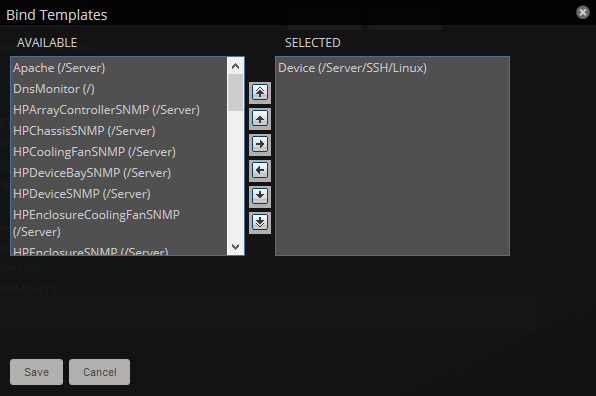
Task: Cancel the Bind Templates dialog
Action: pos(100,372)
